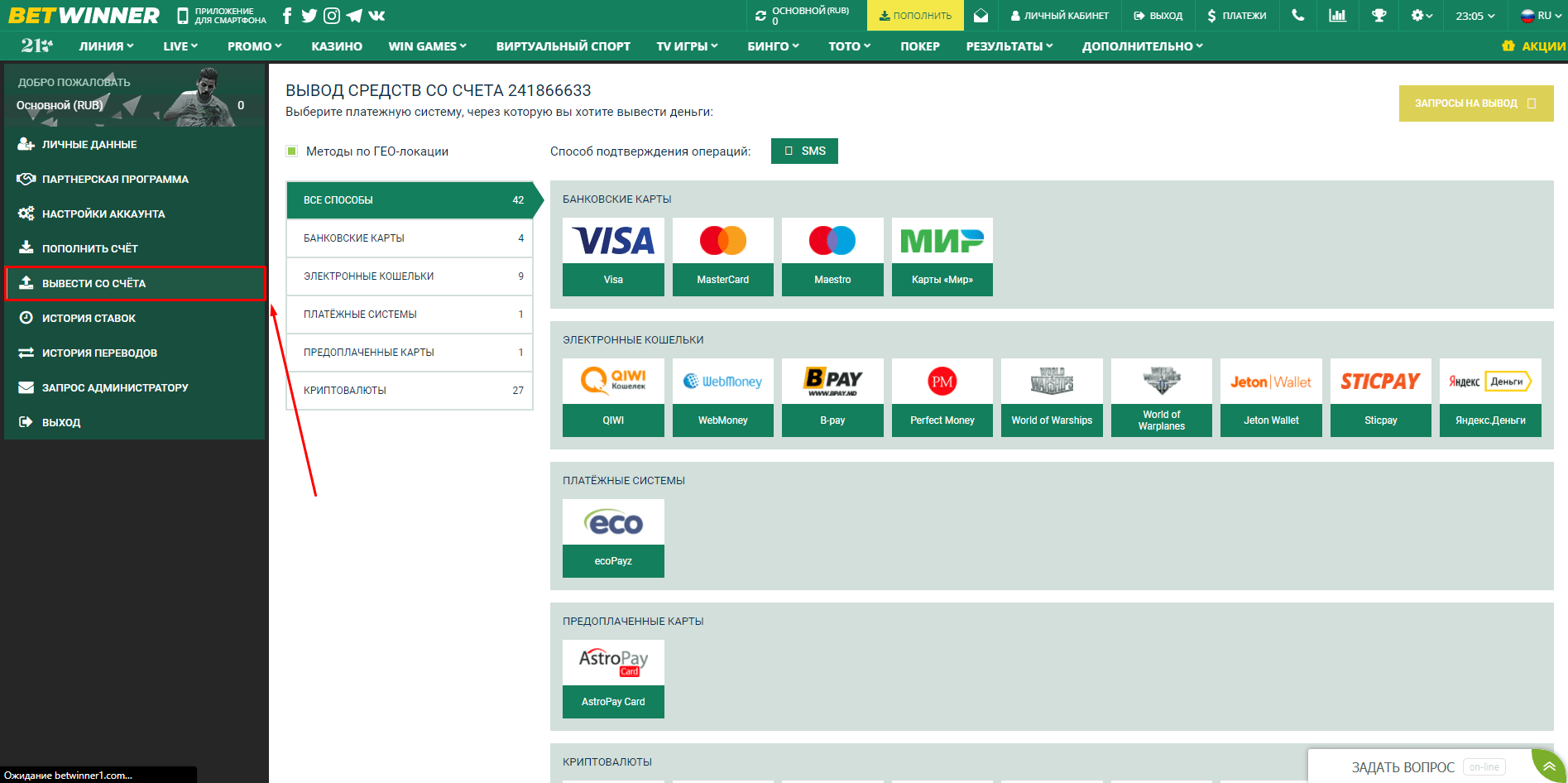Select the Jeton Wallet option
1568x783 pixels.
(x=1271, y=397)
